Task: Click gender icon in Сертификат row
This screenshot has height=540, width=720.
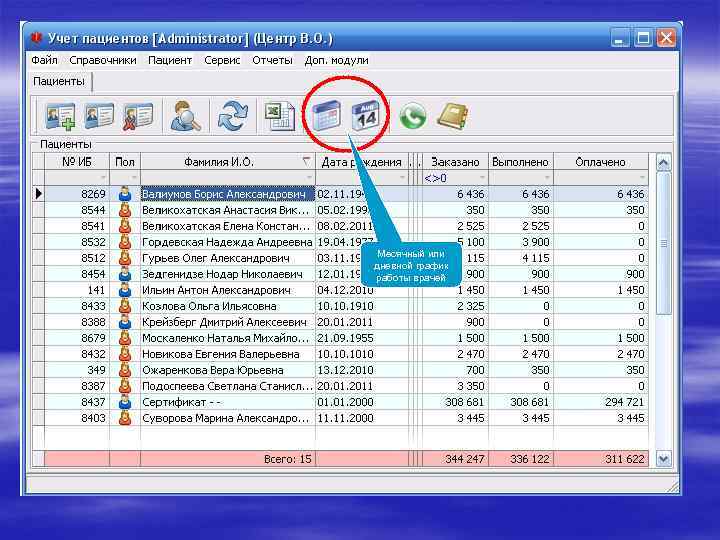Action: [124, 402]
